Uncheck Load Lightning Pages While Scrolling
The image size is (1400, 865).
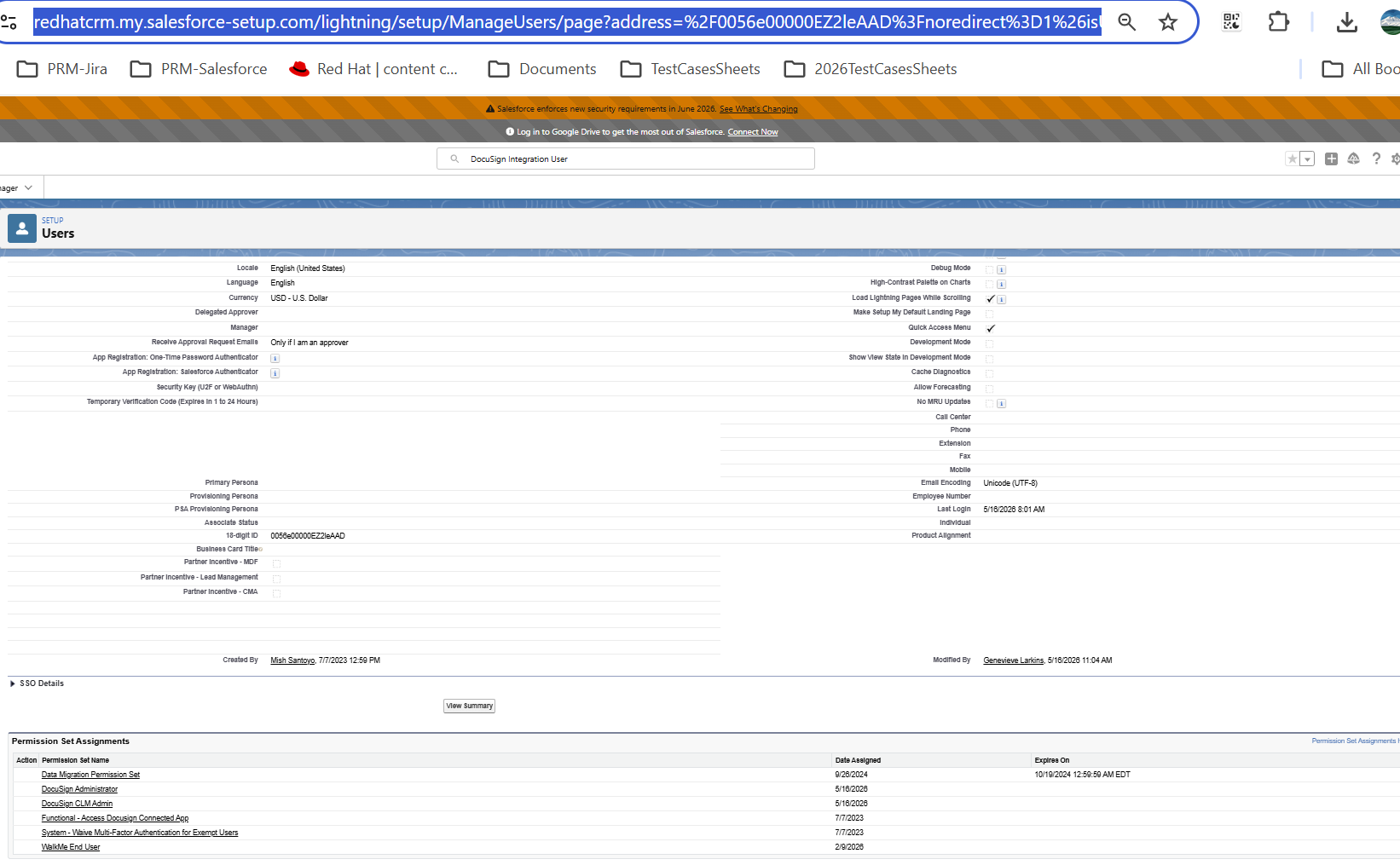tap(990, 299)
